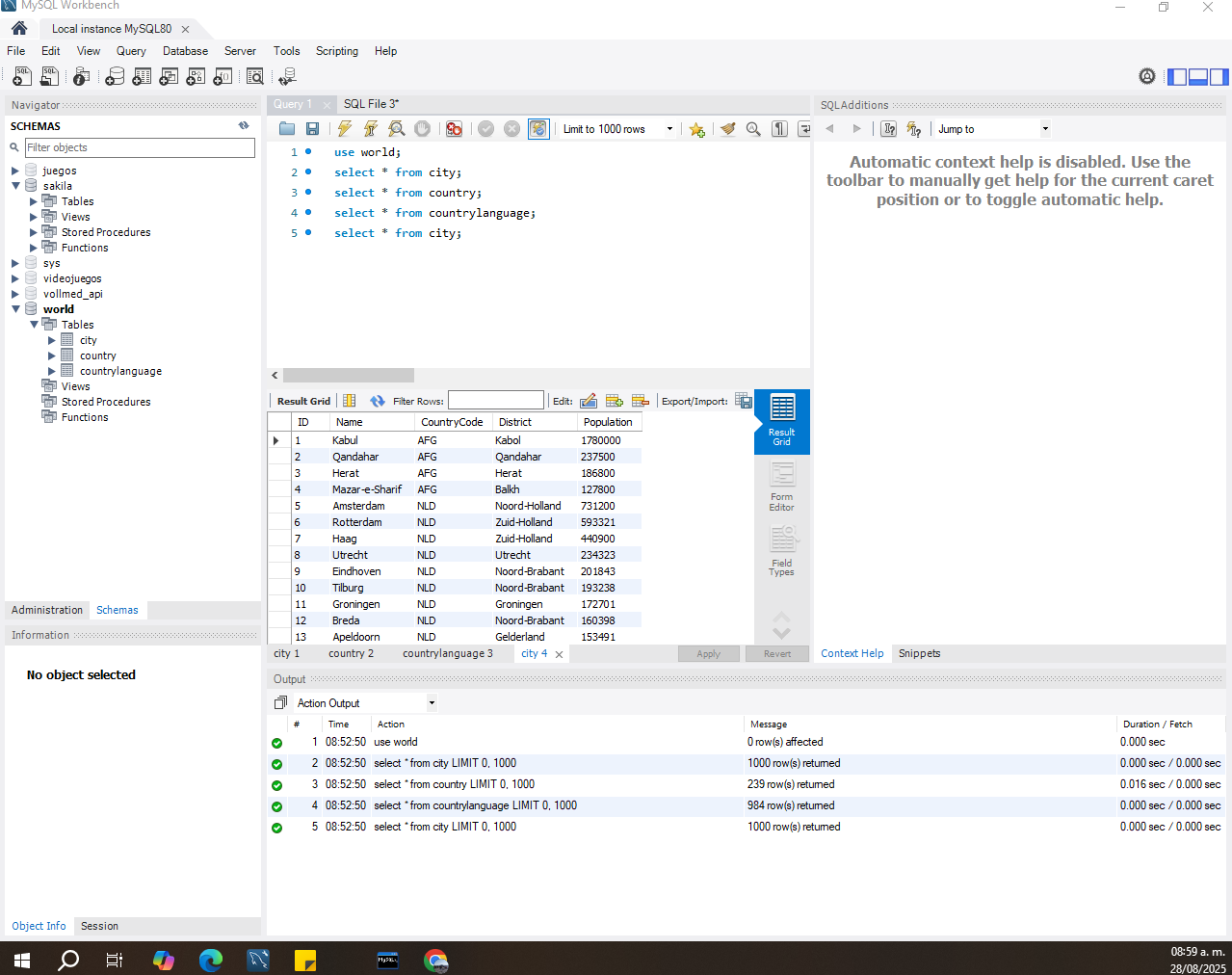1232x975 pixels.
Task: Open the Administration tab in Navigator
Action: (47, 610)
